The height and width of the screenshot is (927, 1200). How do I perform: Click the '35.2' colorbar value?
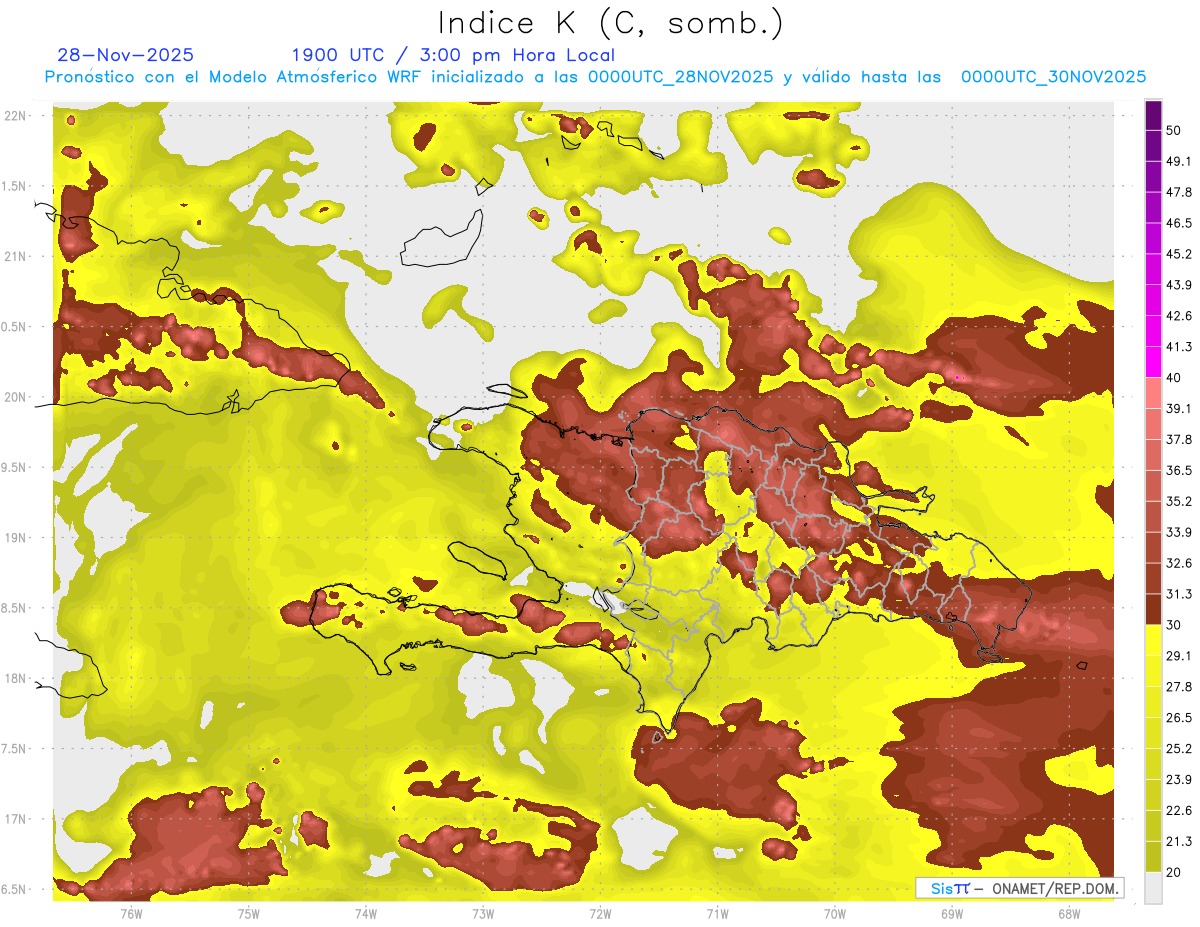click(1179, 501)
